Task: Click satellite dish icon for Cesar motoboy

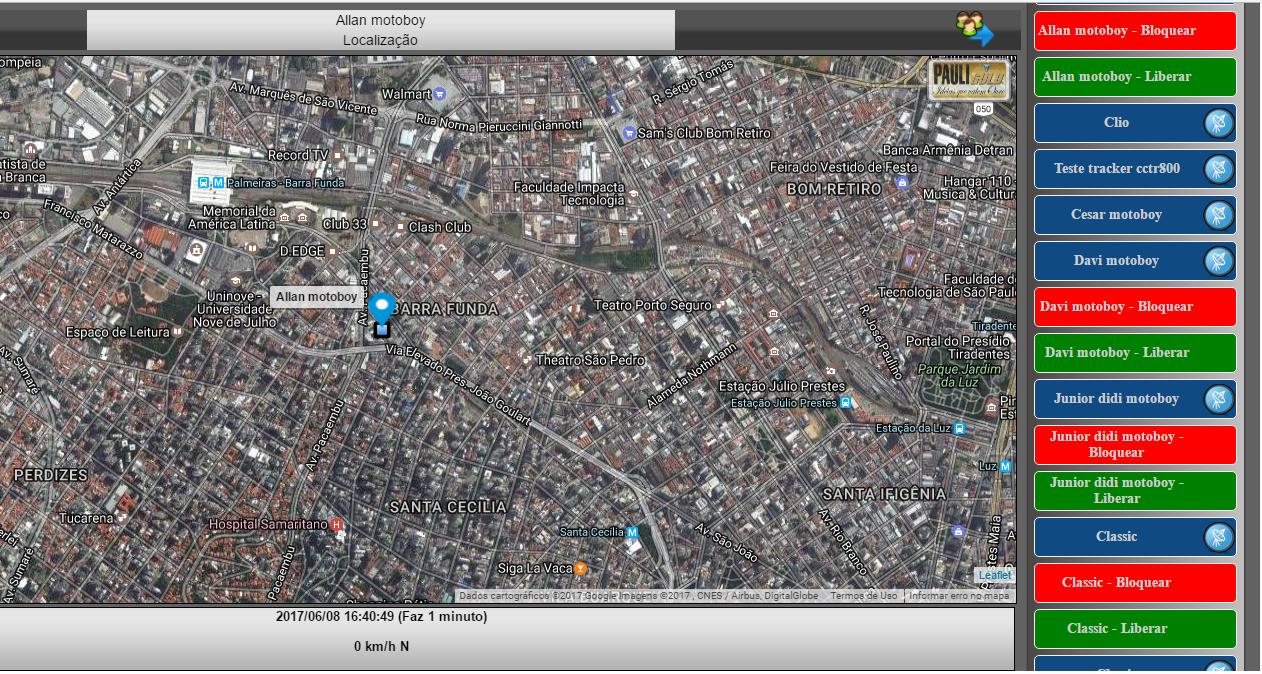Action: [1218, 215]
